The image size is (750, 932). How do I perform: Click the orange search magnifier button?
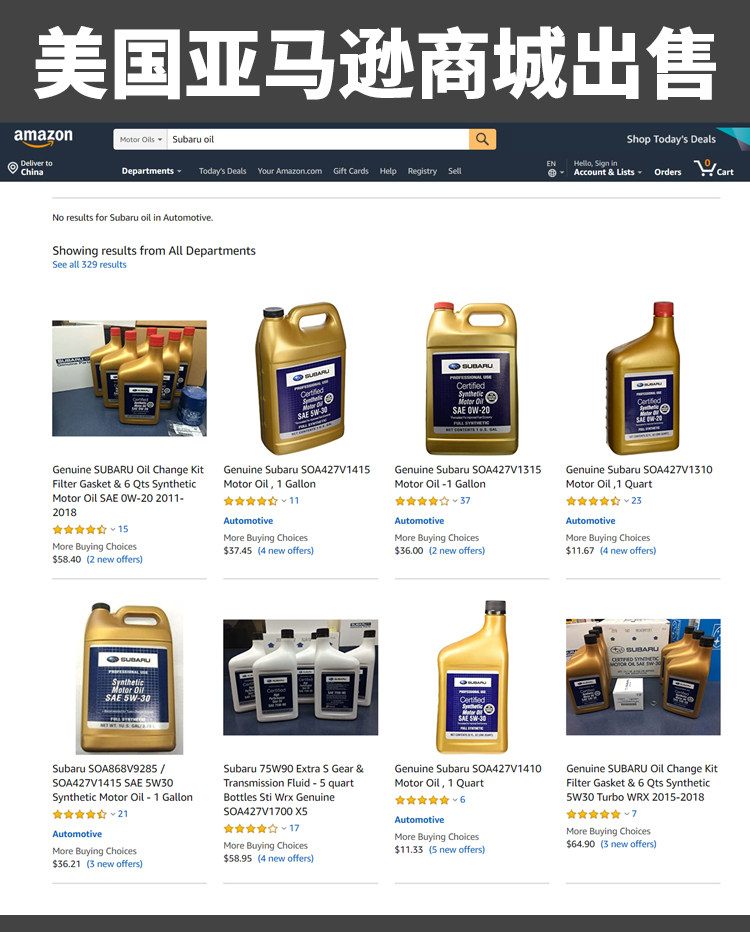pyautogui.click(x=482, y=139)
